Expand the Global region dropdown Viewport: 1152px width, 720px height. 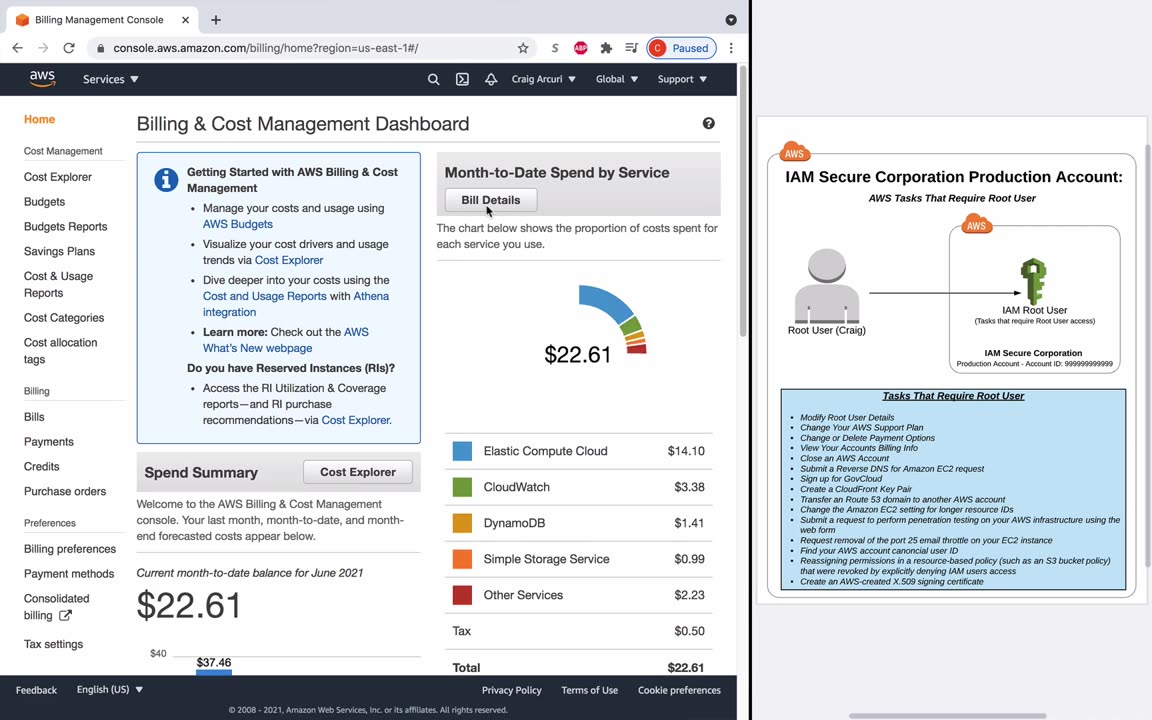pyautogui.click(x=616, y=79)
